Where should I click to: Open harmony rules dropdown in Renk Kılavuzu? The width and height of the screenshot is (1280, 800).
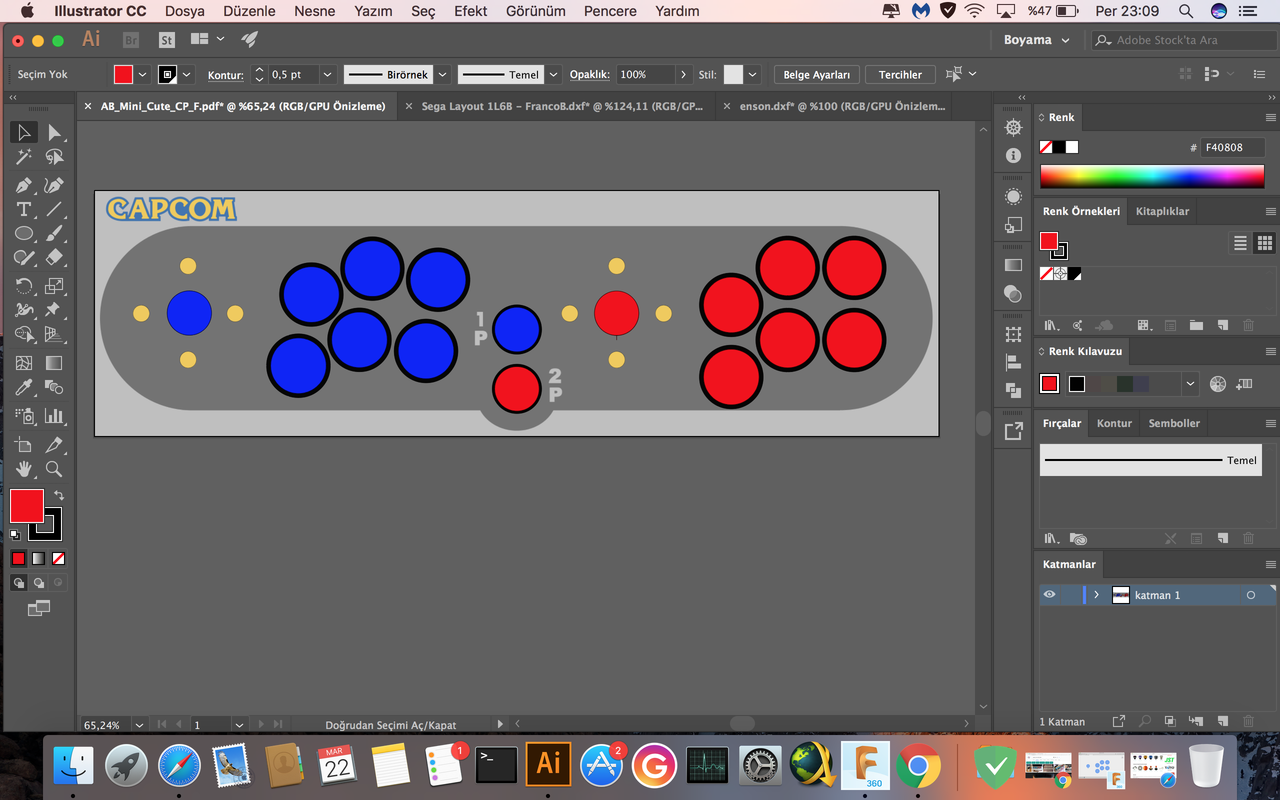click(1190, 383)
